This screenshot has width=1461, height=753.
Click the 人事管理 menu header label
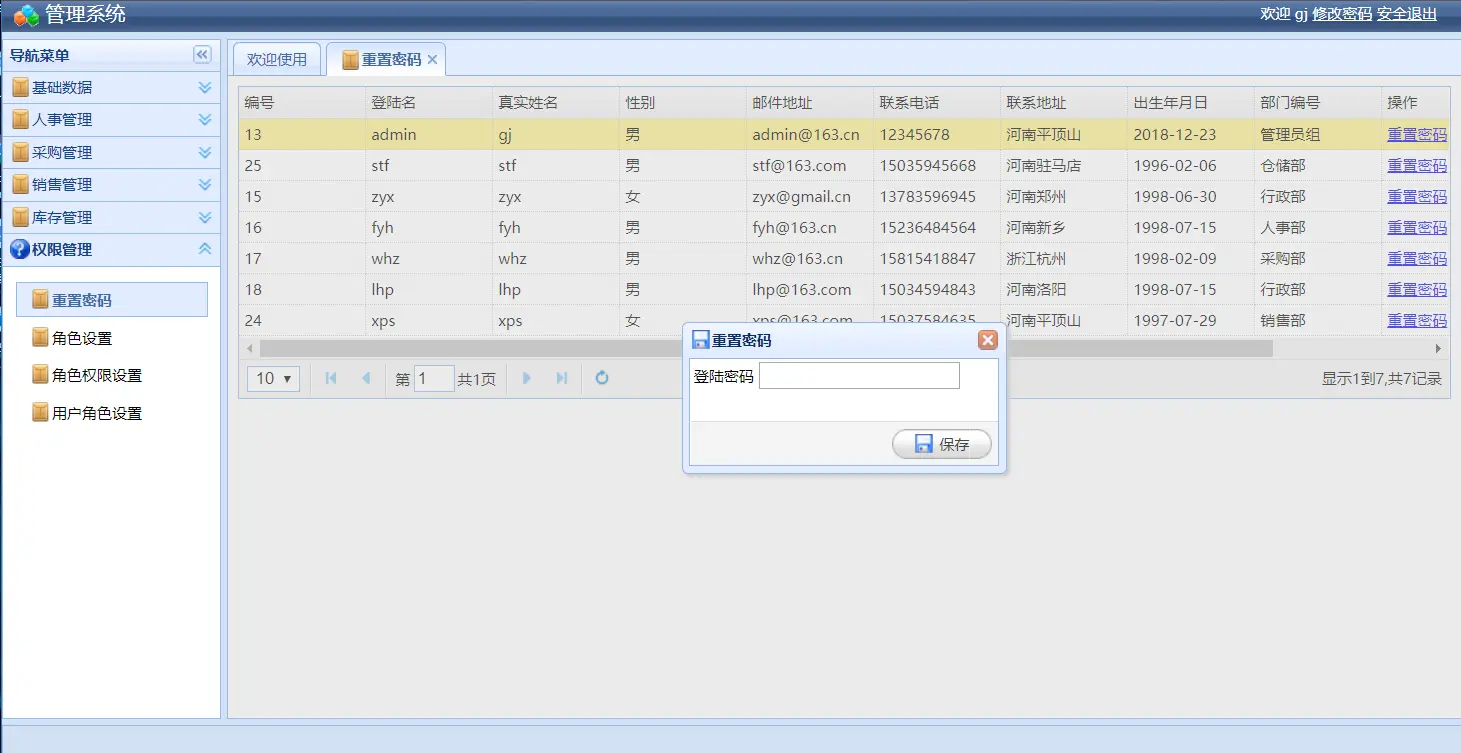point(62,120)
